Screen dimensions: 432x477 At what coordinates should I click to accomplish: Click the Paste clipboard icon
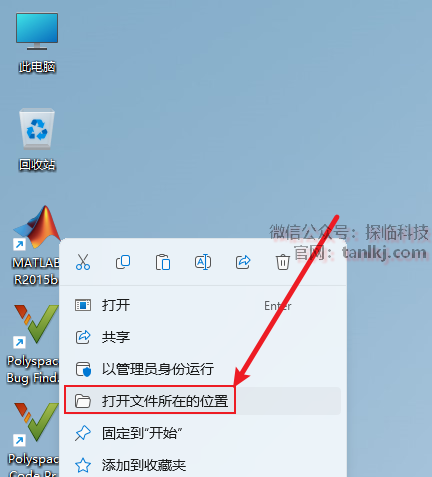[x=163, y=262]
